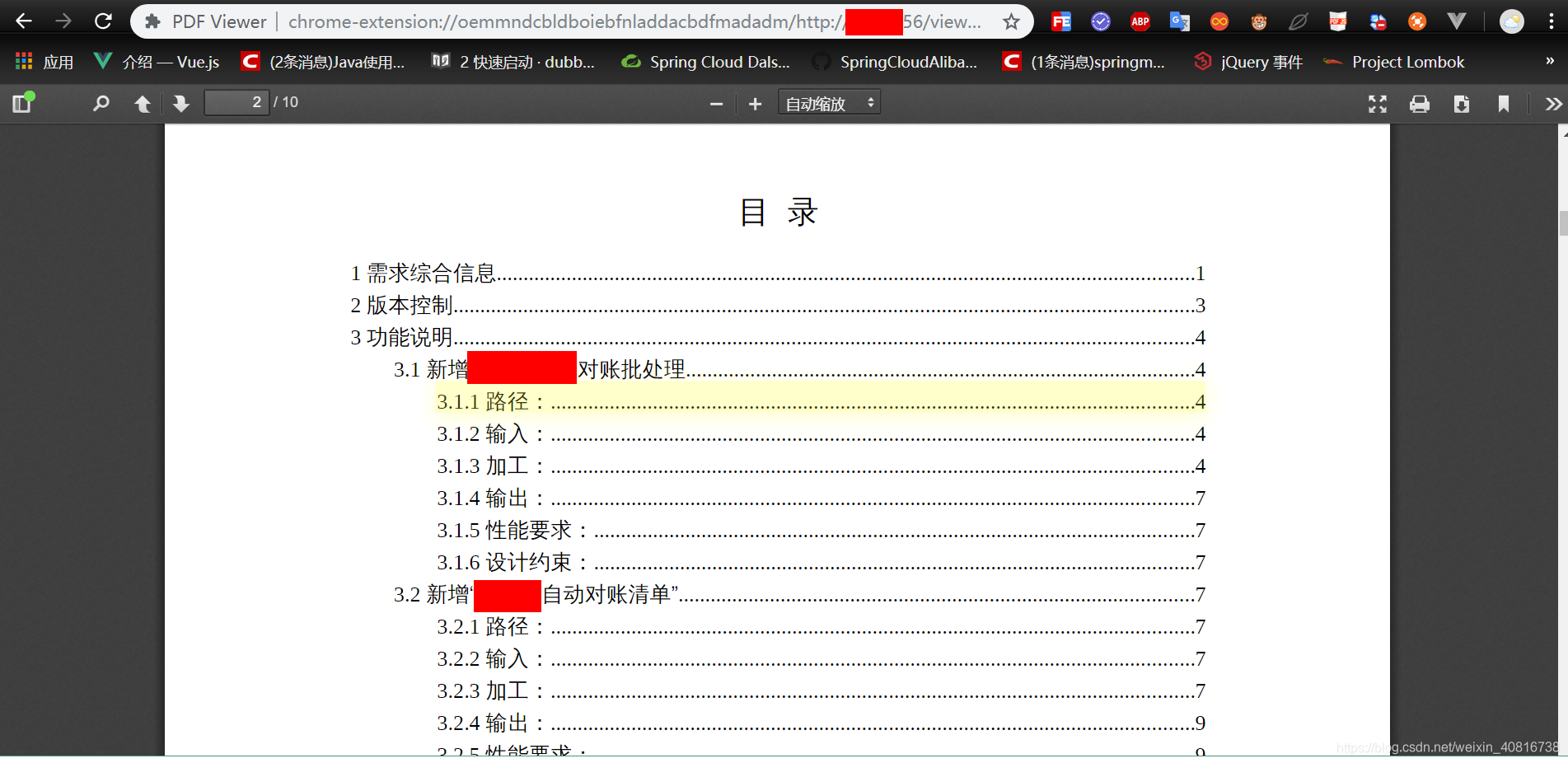Go to the next page
The height and width of the screenshot is (763, 1568).
(x=180, y=103)
